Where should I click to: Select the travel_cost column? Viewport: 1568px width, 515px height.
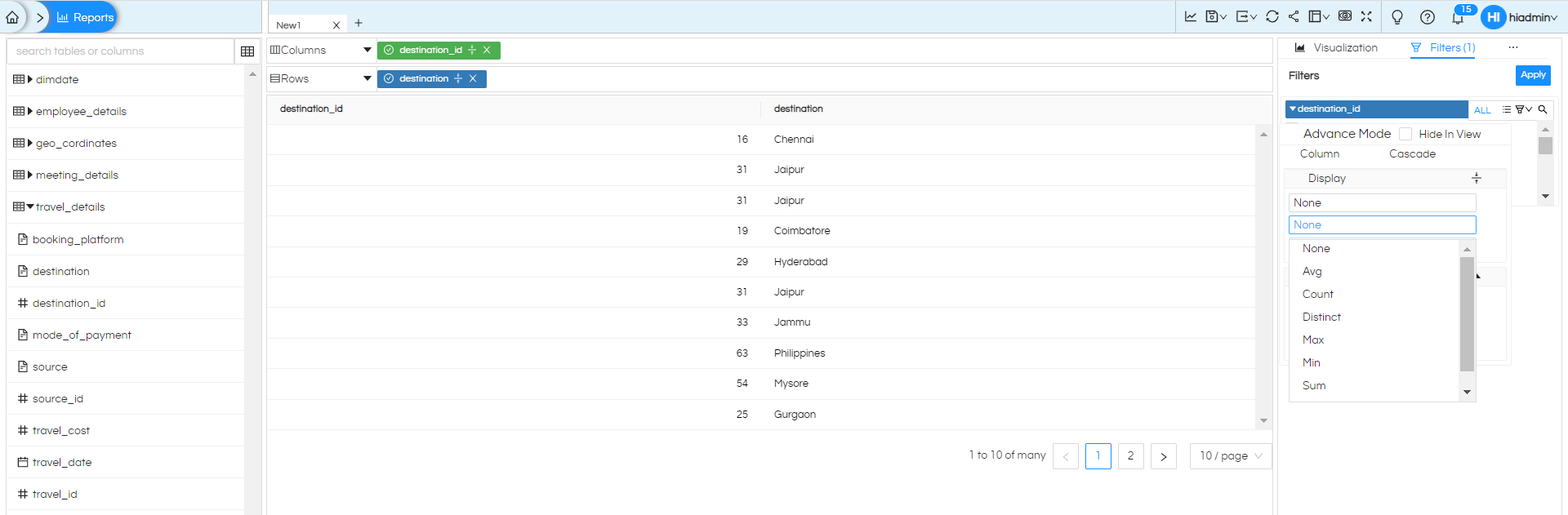[60, 430]
